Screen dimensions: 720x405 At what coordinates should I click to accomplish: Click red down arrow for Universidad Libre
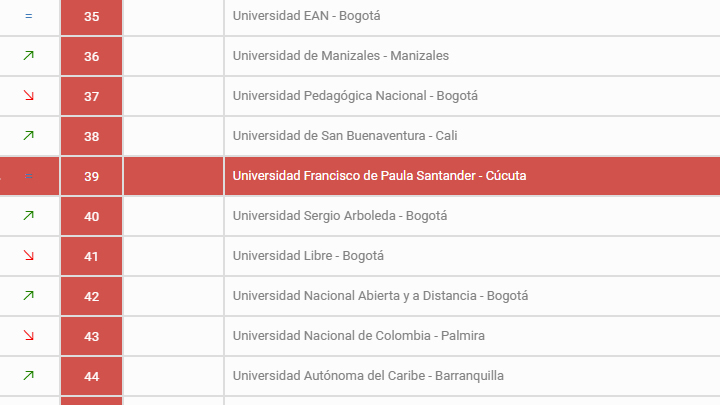[28, 256]
